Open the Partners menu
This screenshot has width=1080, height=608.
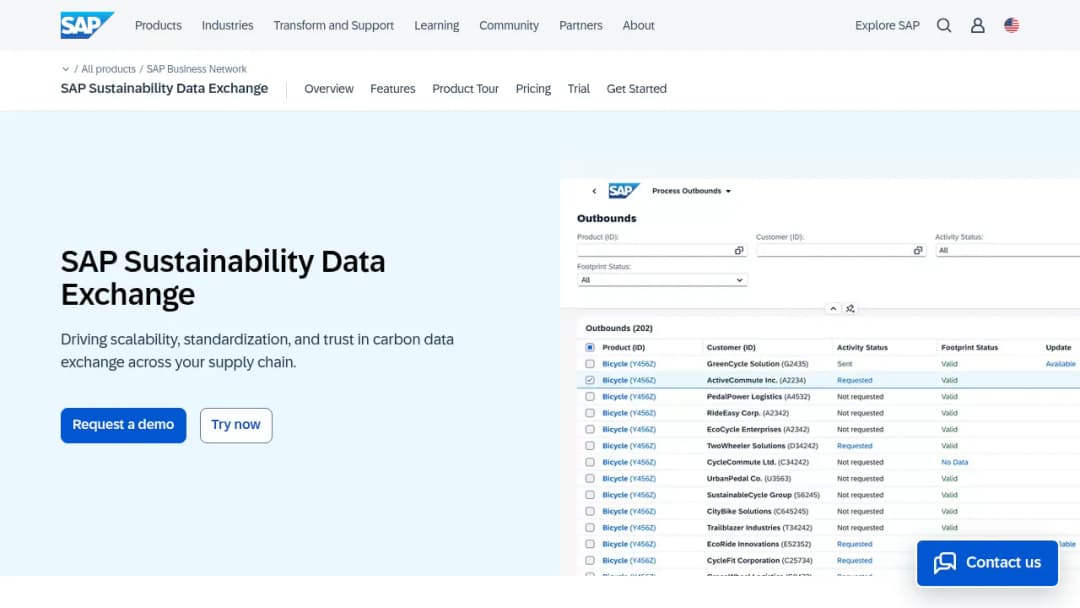point(581,25)
